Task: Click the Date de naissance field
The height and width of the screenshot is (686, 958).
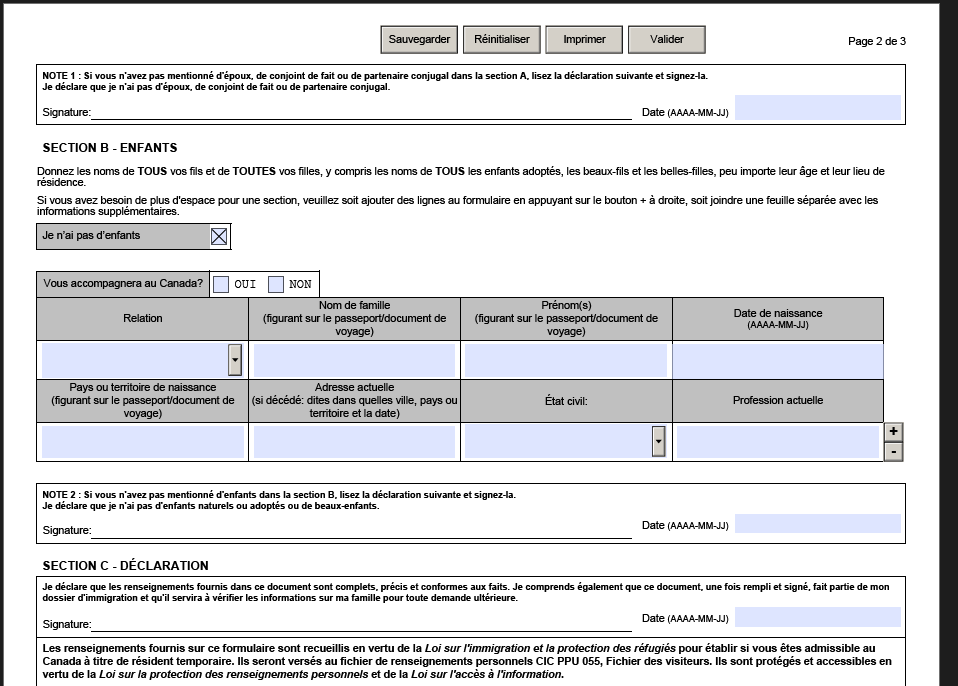Action: (x=777, y=360)
